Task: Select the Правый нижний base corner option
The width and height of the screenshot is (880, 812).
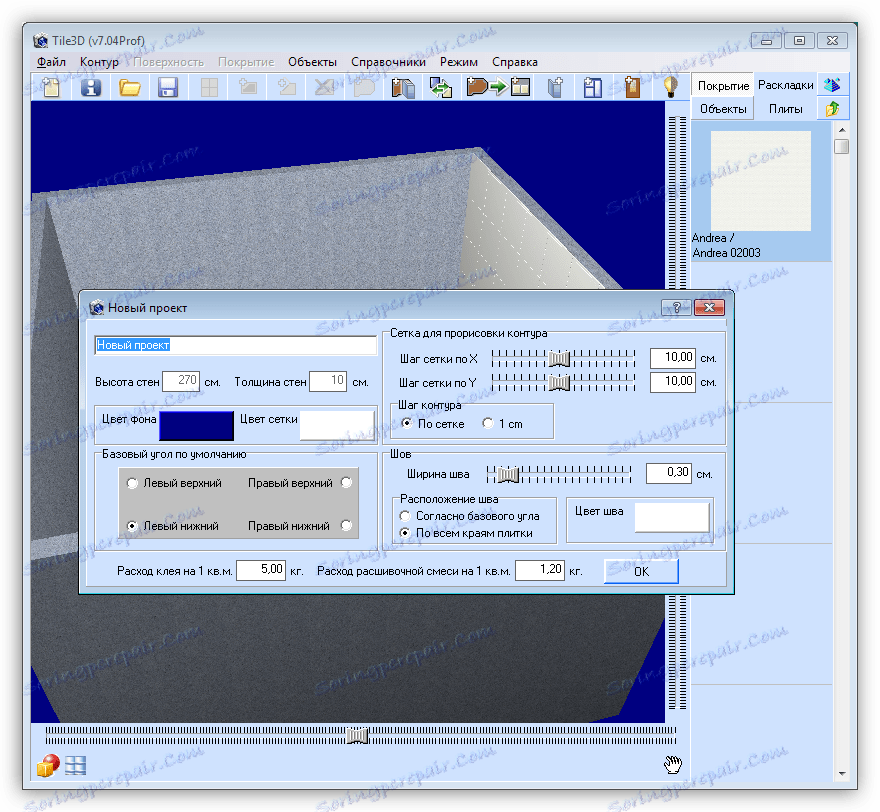Action: (x=347, y=525)
